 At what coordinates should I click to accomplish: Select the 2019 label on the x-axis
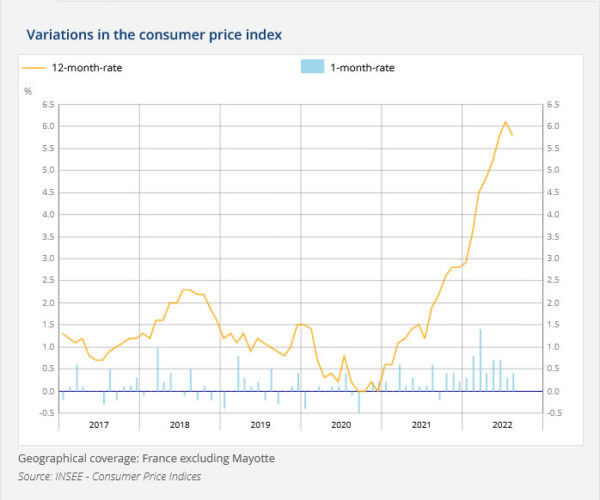(x=260, y=425)
